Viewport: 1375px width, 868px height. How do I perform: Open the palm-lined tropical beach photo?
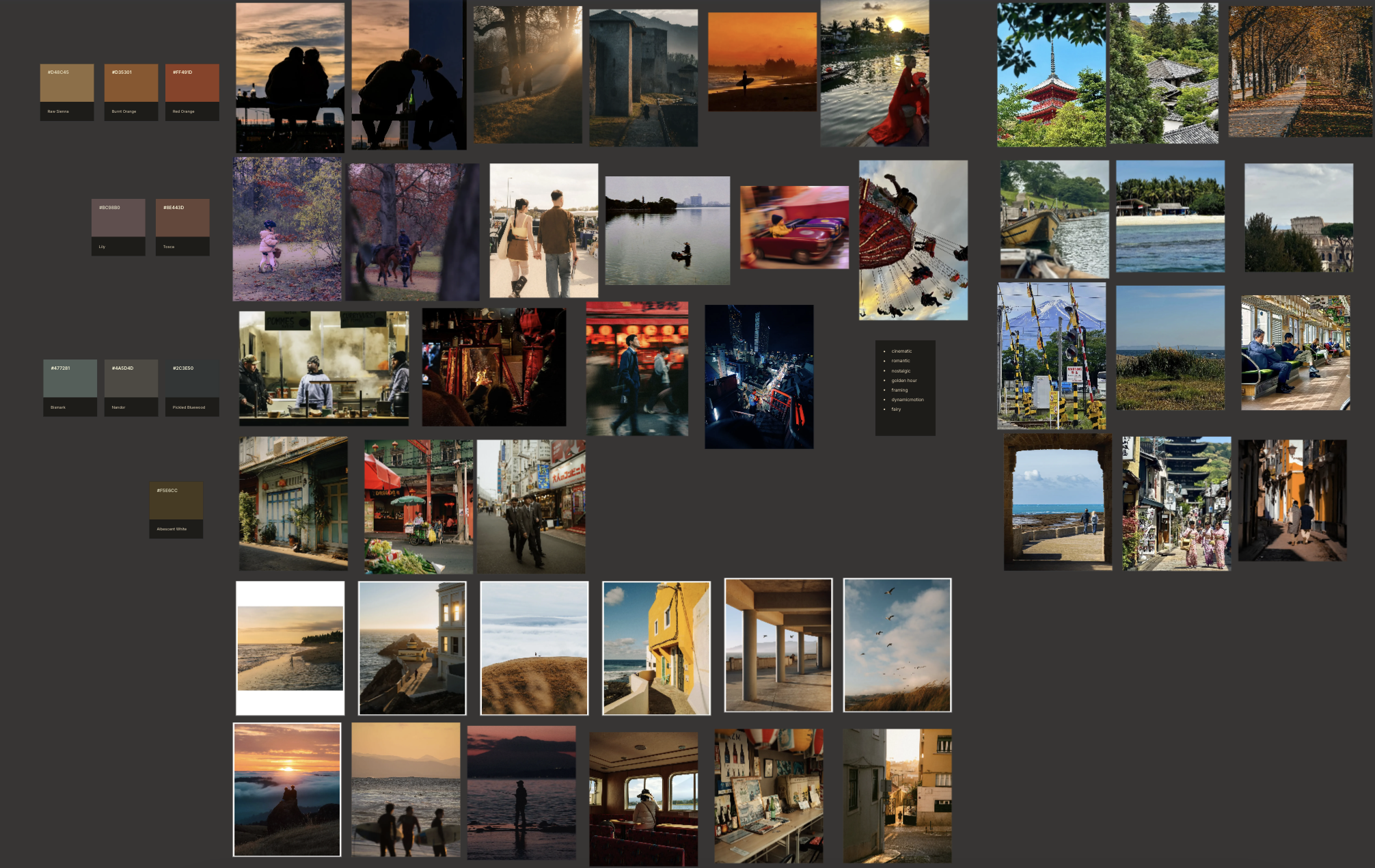pyautogui.click(x=1170, y=217)
